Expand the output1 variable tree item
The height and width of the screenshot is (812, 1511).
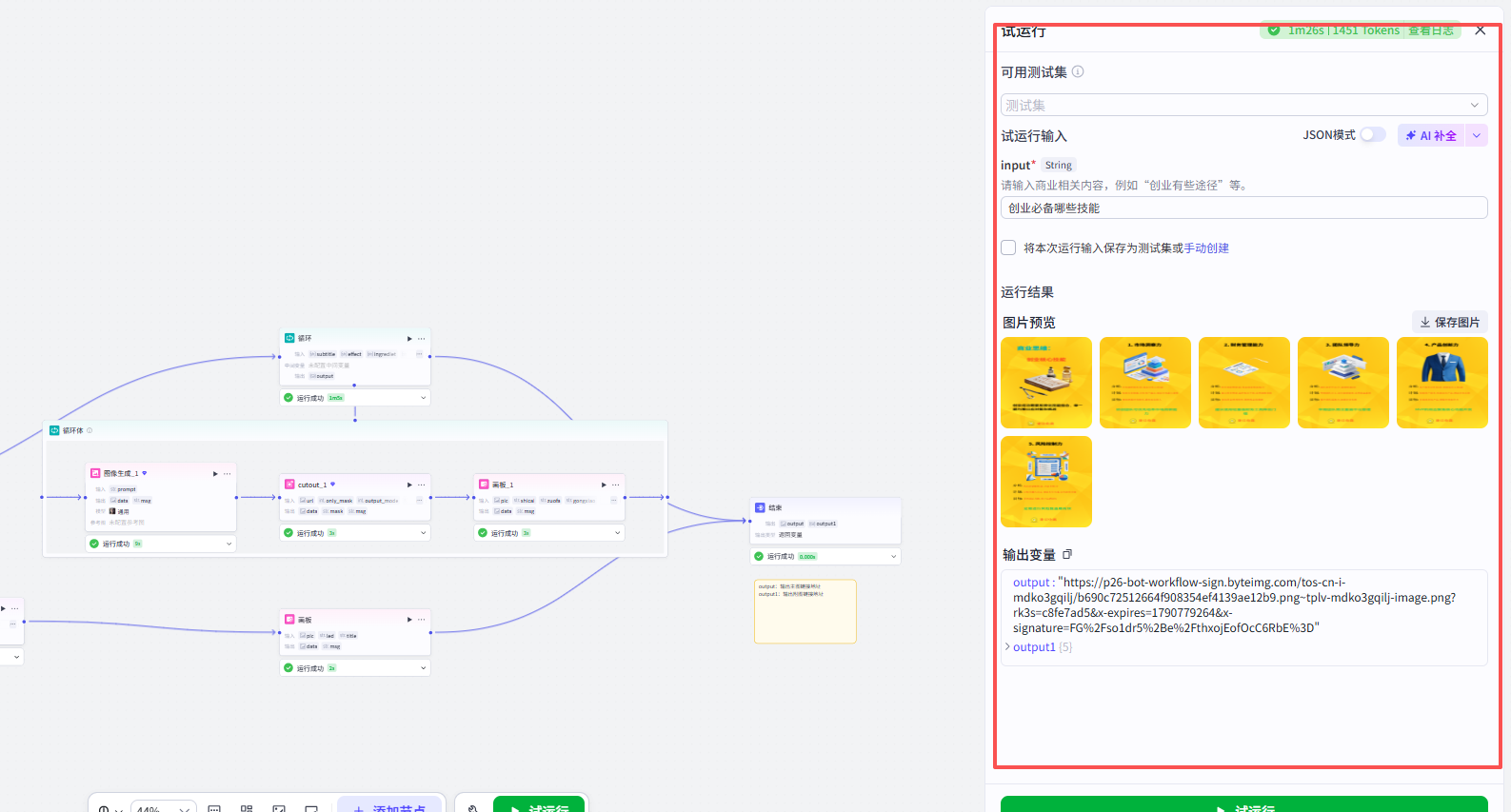1008,647
